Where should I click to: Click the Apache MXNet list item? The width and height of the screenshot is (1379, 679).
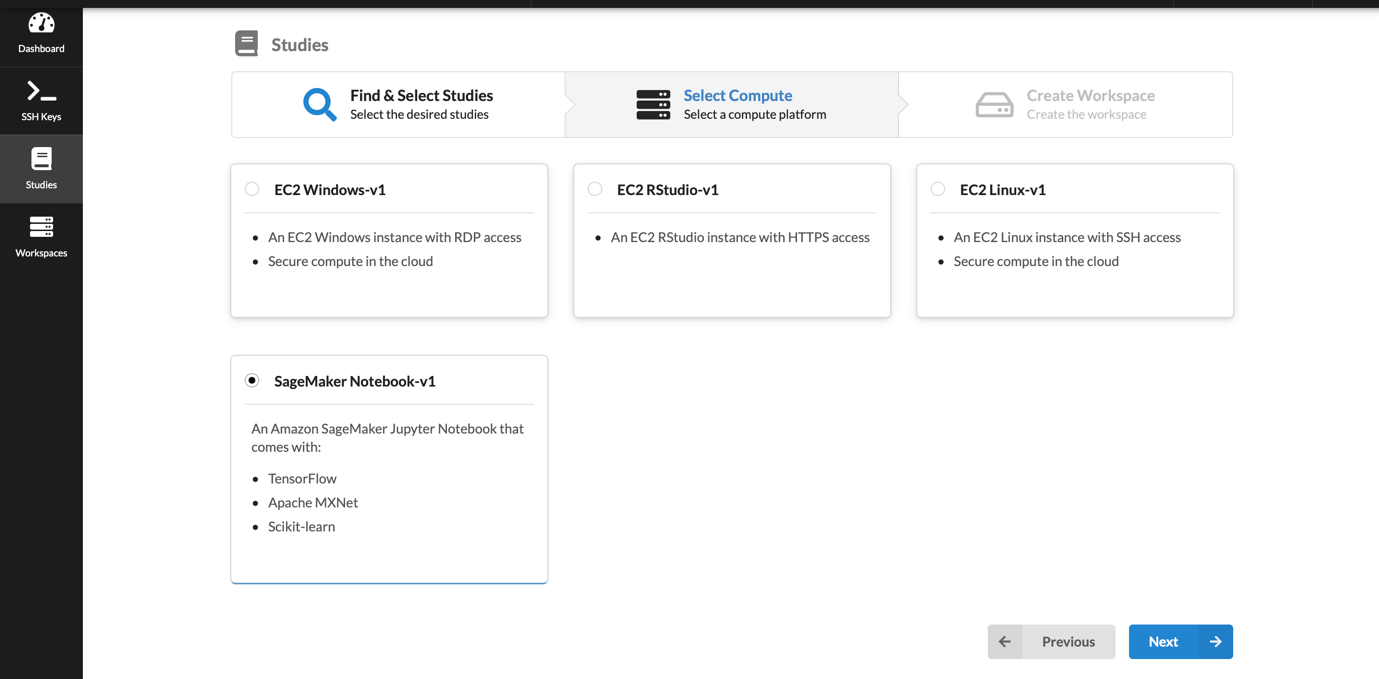click(x=313, y=502)
